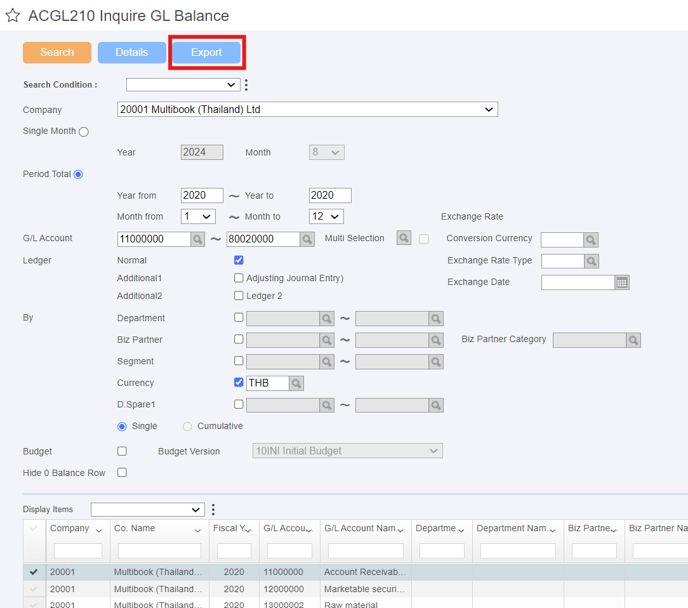Open Department to lookup magnifier

(x=436, y=318)
